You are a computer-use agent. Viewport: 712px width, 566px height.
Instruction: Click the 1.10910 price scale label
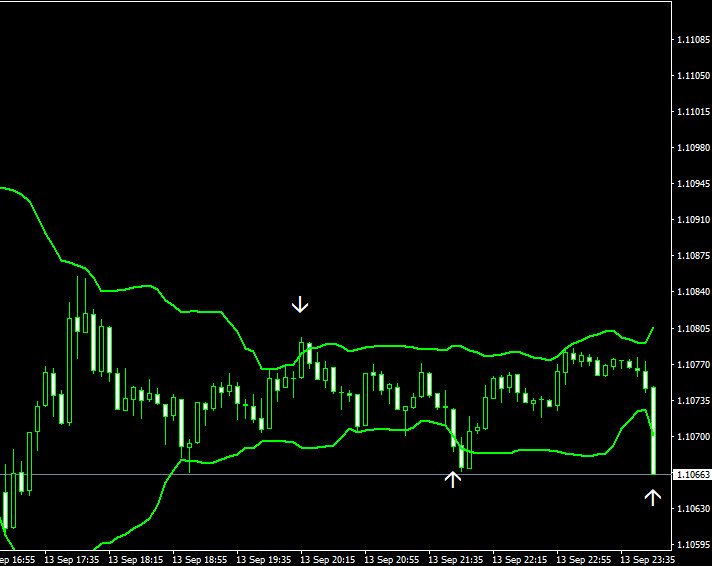pyautogui.click(x=693, y=220)
